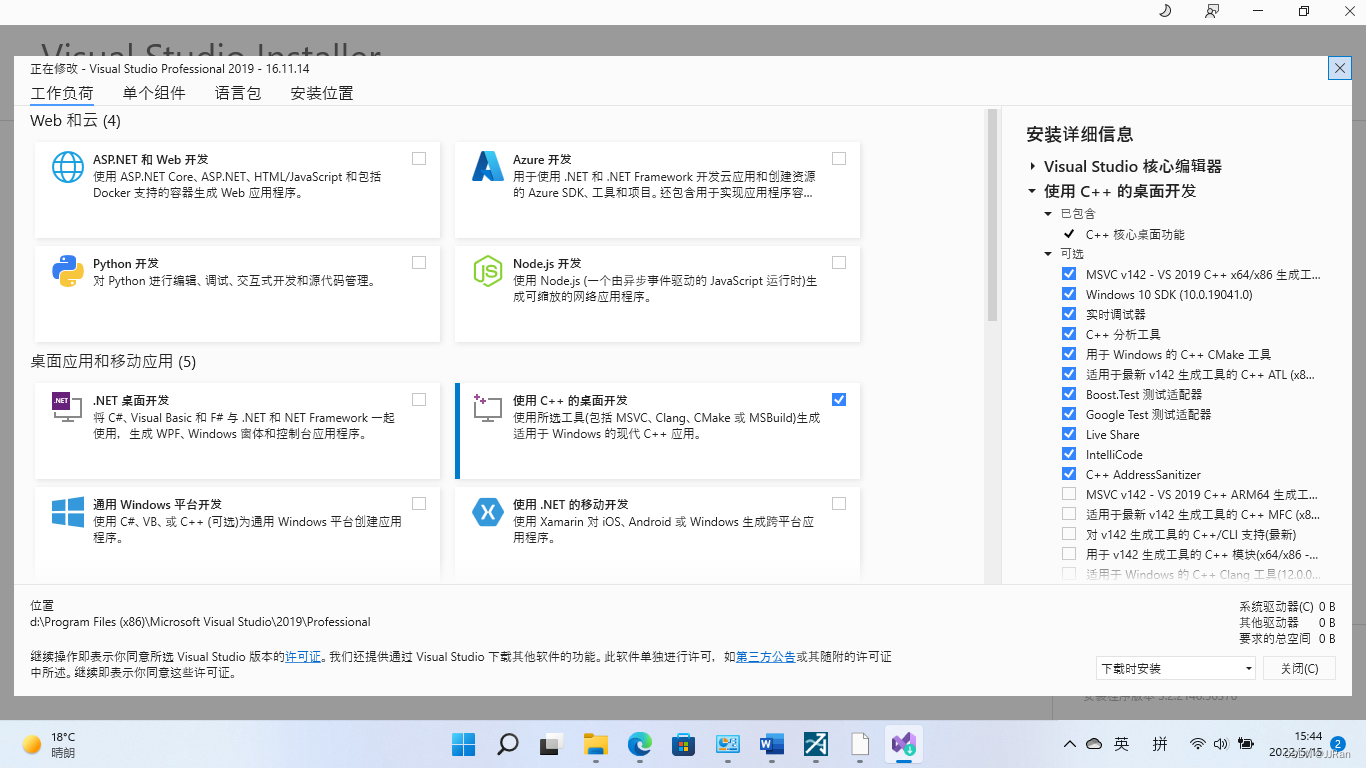Viewport: 1366px width, 768px height.
Task: Switch to the 语言包 language packs tab
Action: [238, 93]
